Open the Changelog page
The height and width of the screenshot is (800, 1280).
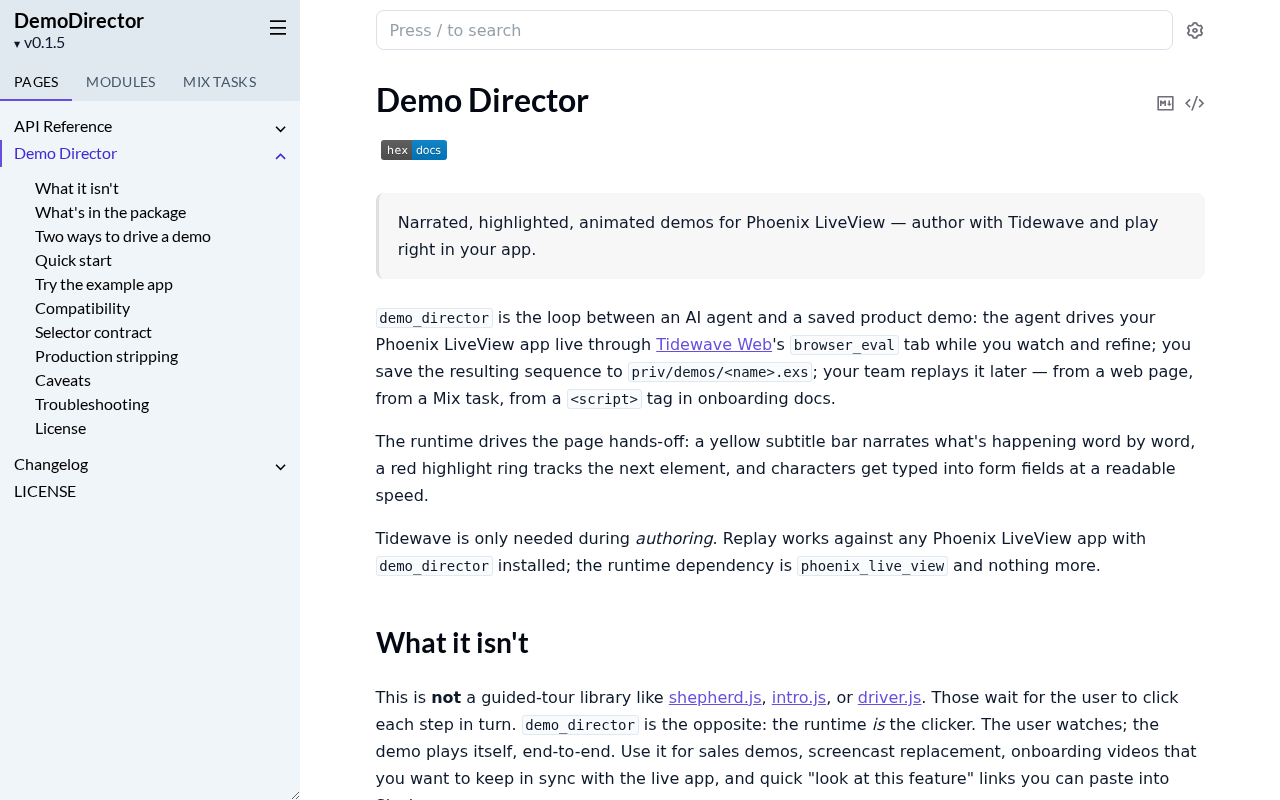(51, 464)
